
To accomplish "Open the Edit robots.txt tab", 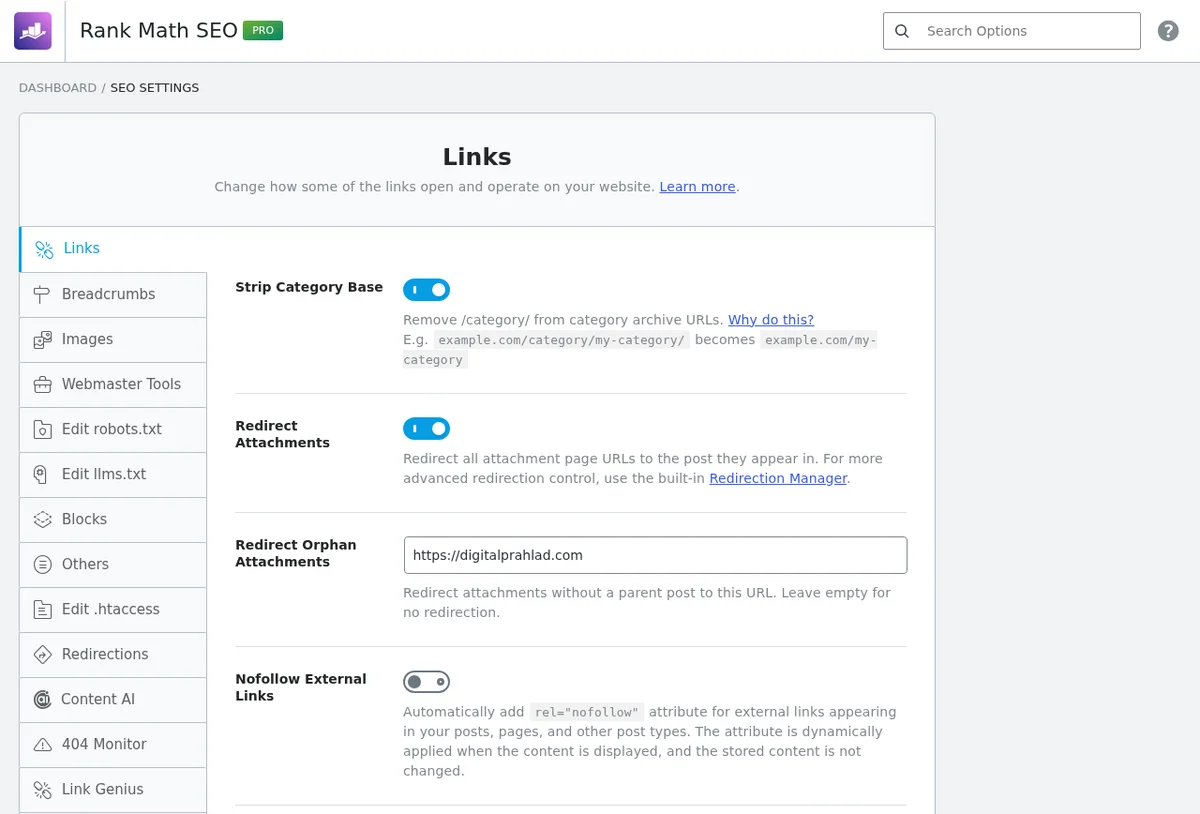I will pyautogui.click(x=113, y=429).
